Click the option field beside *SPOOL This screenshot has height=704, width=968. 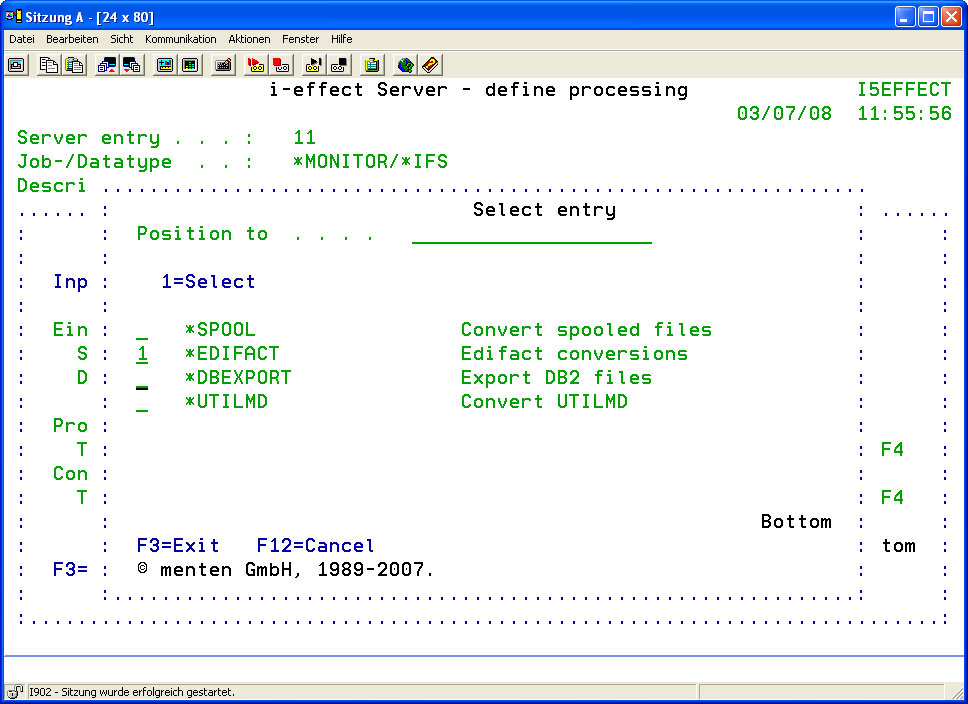(142, 330)
